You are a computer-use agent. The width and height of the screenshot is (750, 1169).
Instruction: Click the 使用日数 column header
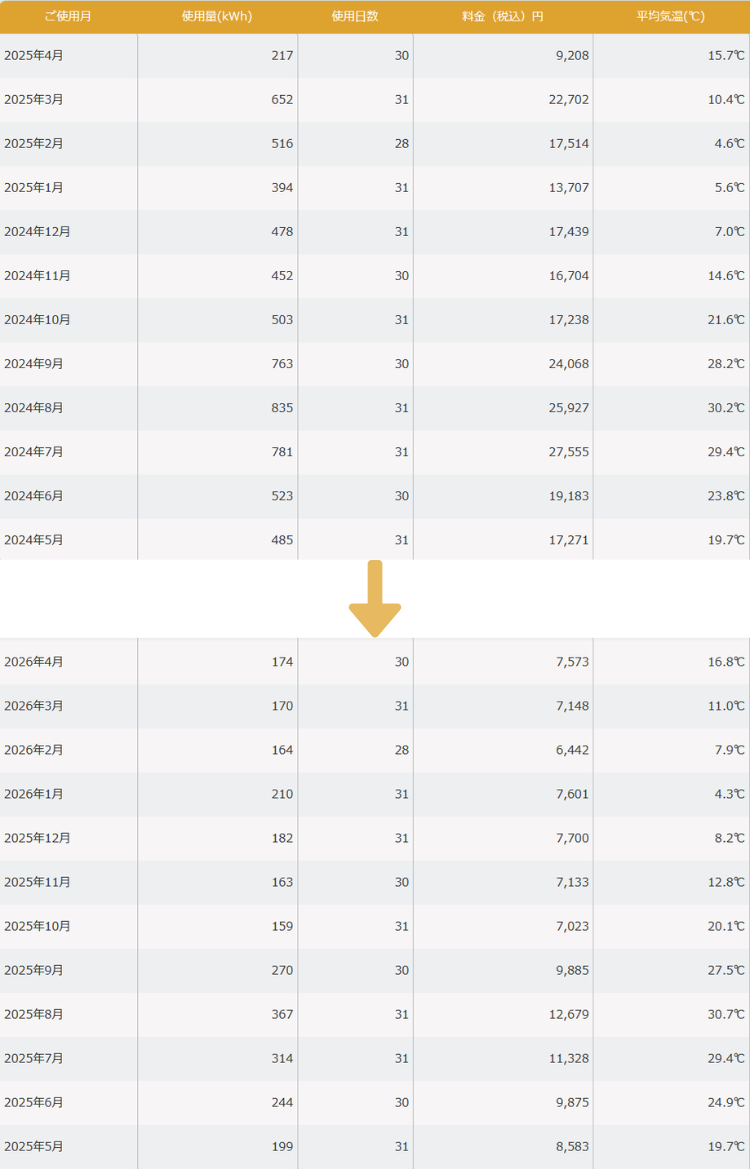355,16
